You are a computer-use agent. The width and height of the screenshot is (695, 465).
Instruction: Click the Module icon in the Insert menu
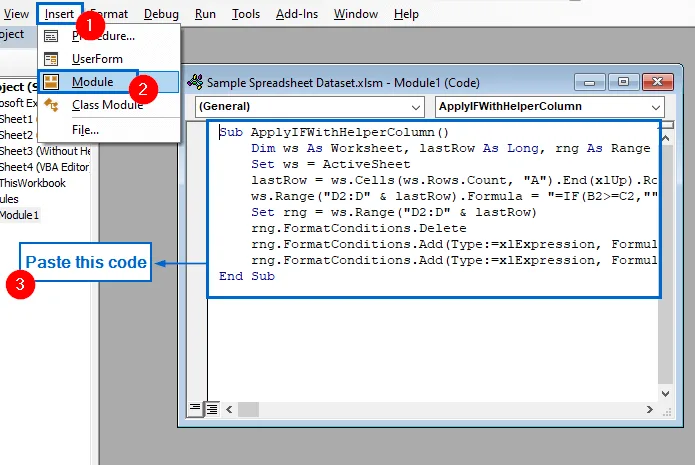(51, 82)
